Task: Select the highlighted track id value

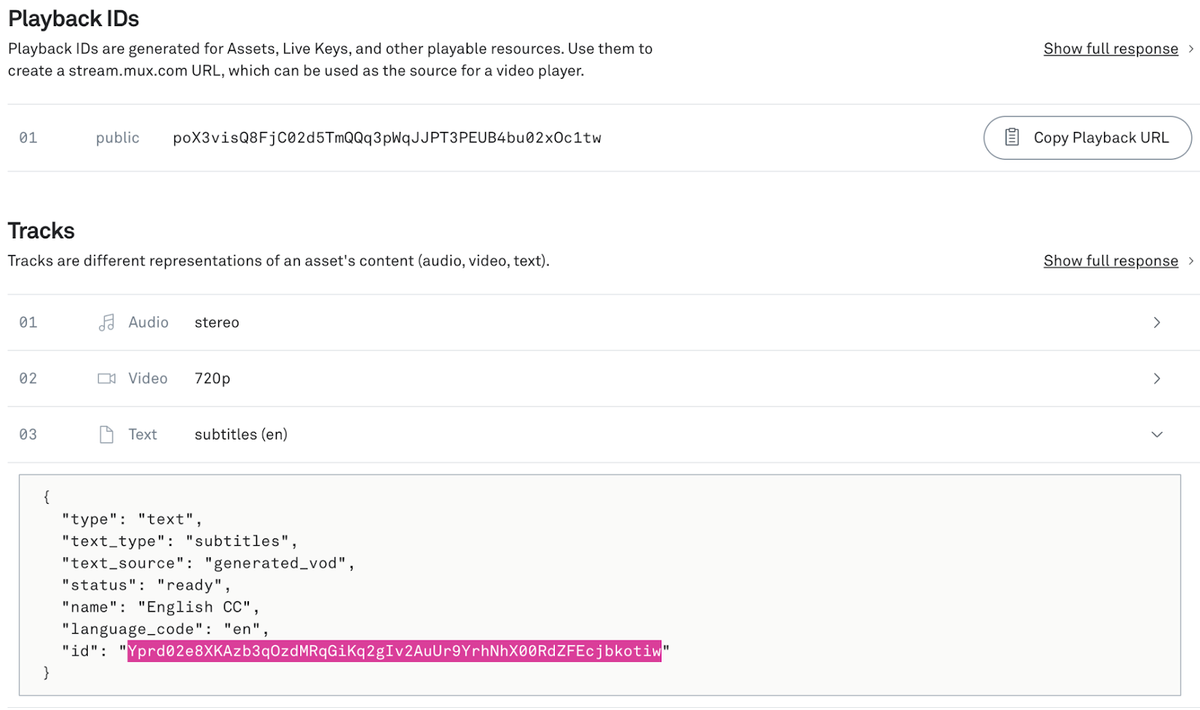Action: [x=393, y=651]
